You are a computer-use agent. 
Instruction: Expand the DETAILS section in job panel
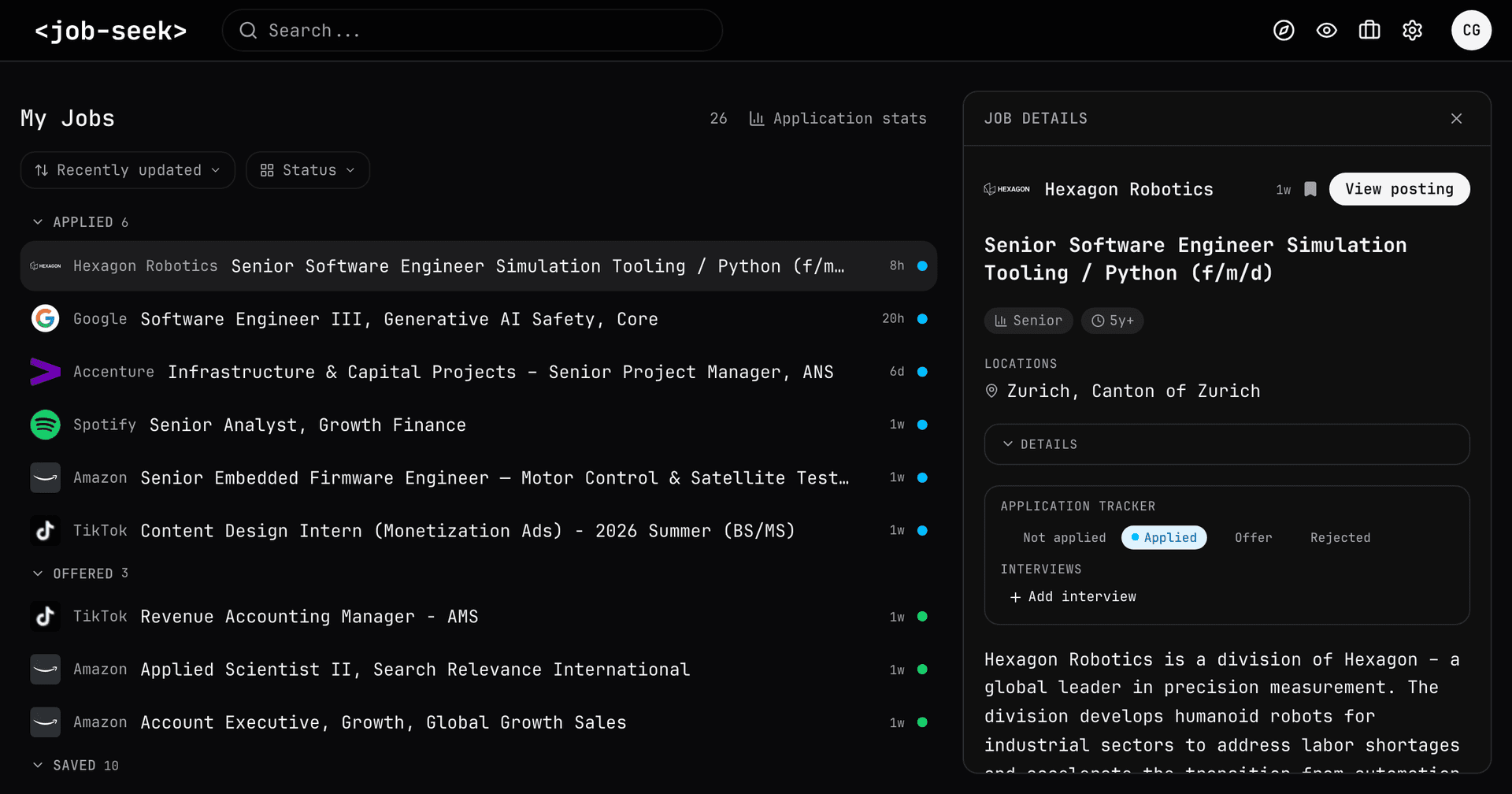pyautogui.click(x=1227, y=444)
